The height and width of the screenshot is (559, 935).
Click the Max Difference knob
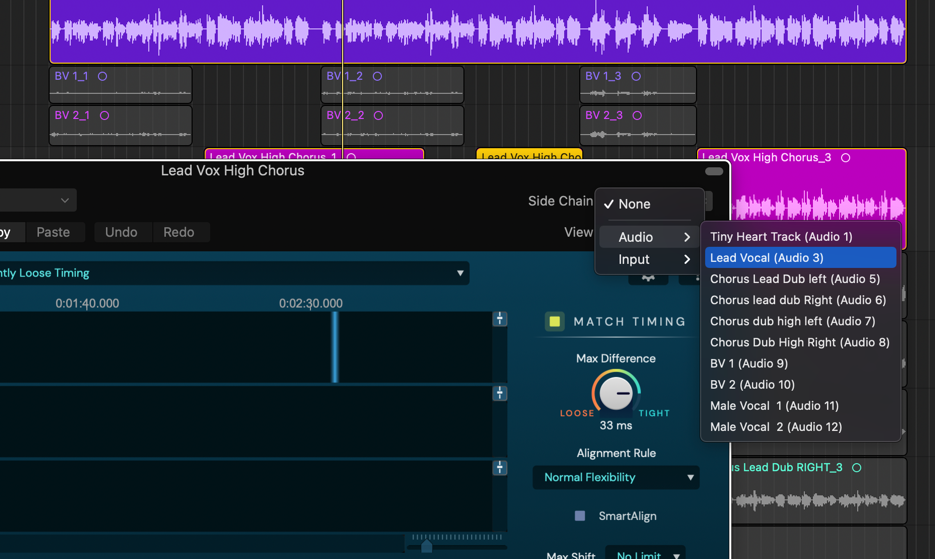click(x=616, y=393)
